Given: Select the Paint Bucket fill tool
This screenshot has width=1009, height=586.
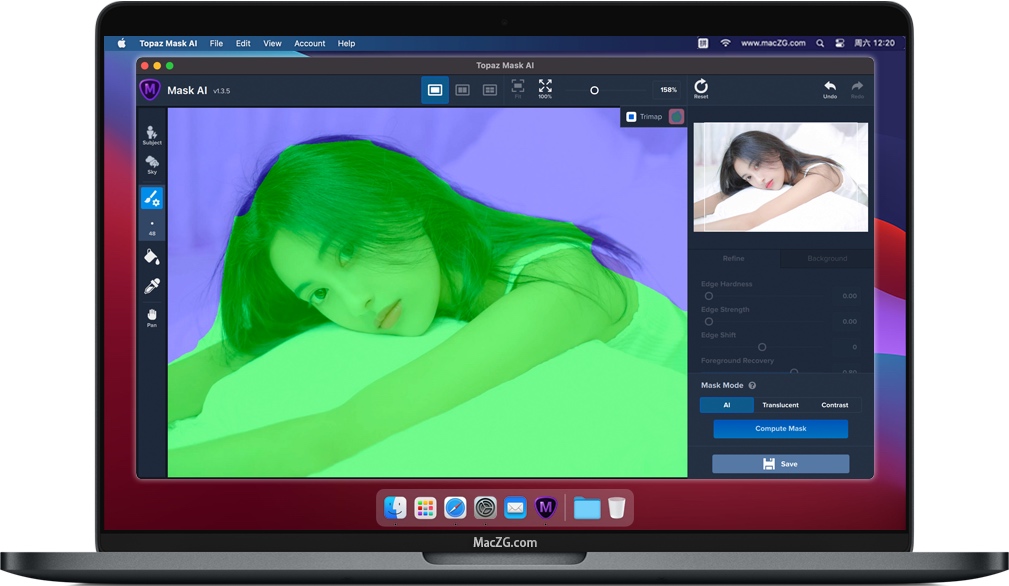Looking at the screenshot, I should [x=152, y=256].
